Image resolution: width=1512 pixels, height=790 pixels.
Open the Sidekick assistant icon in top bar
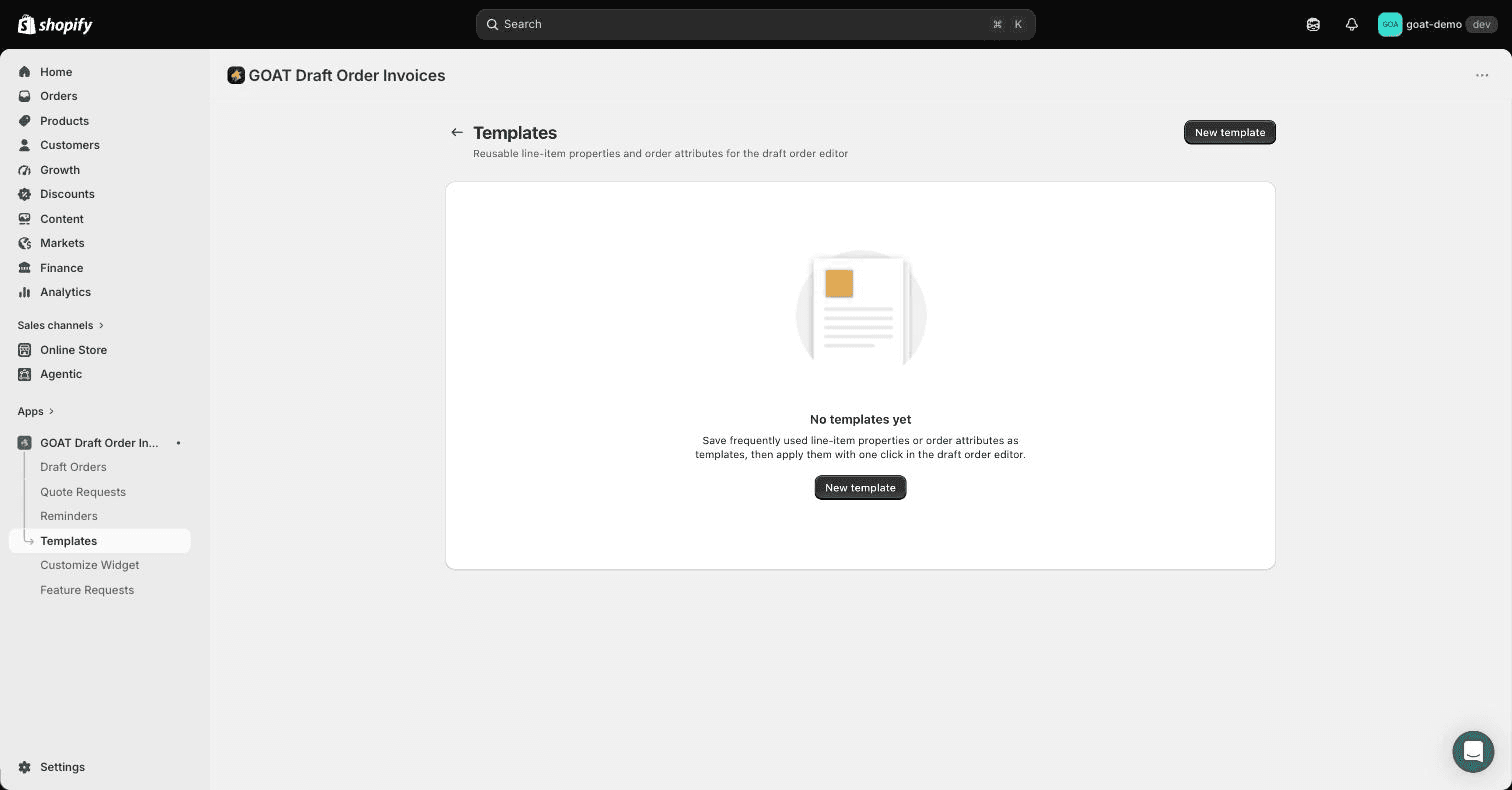[1313, 24]
